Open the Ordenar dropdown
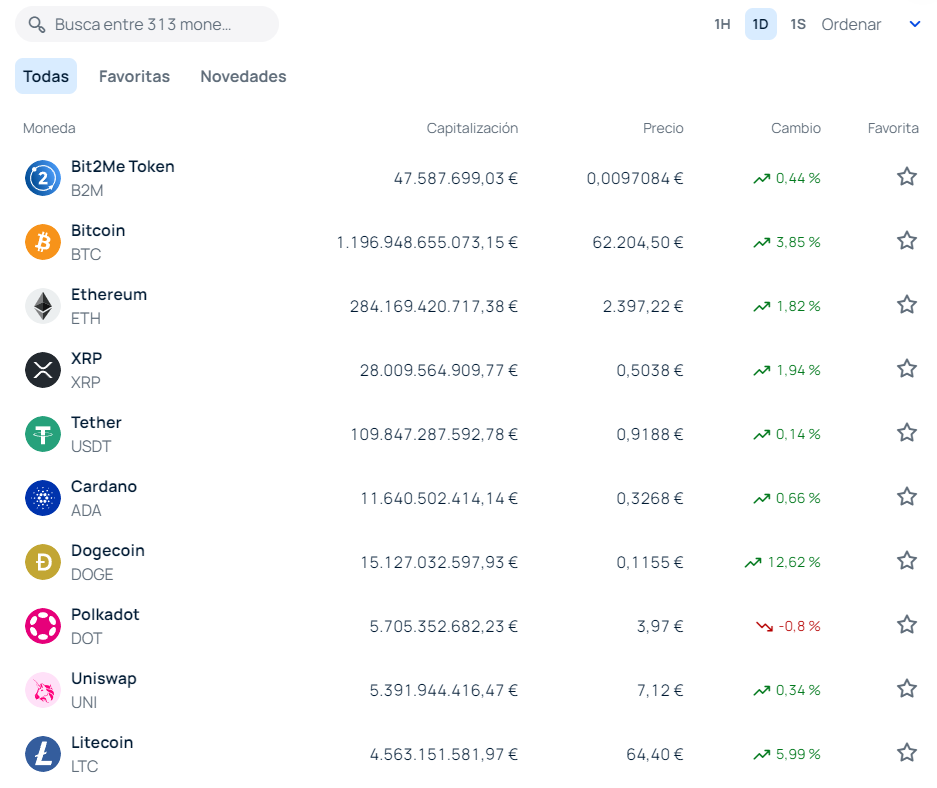 click(851, 24)
